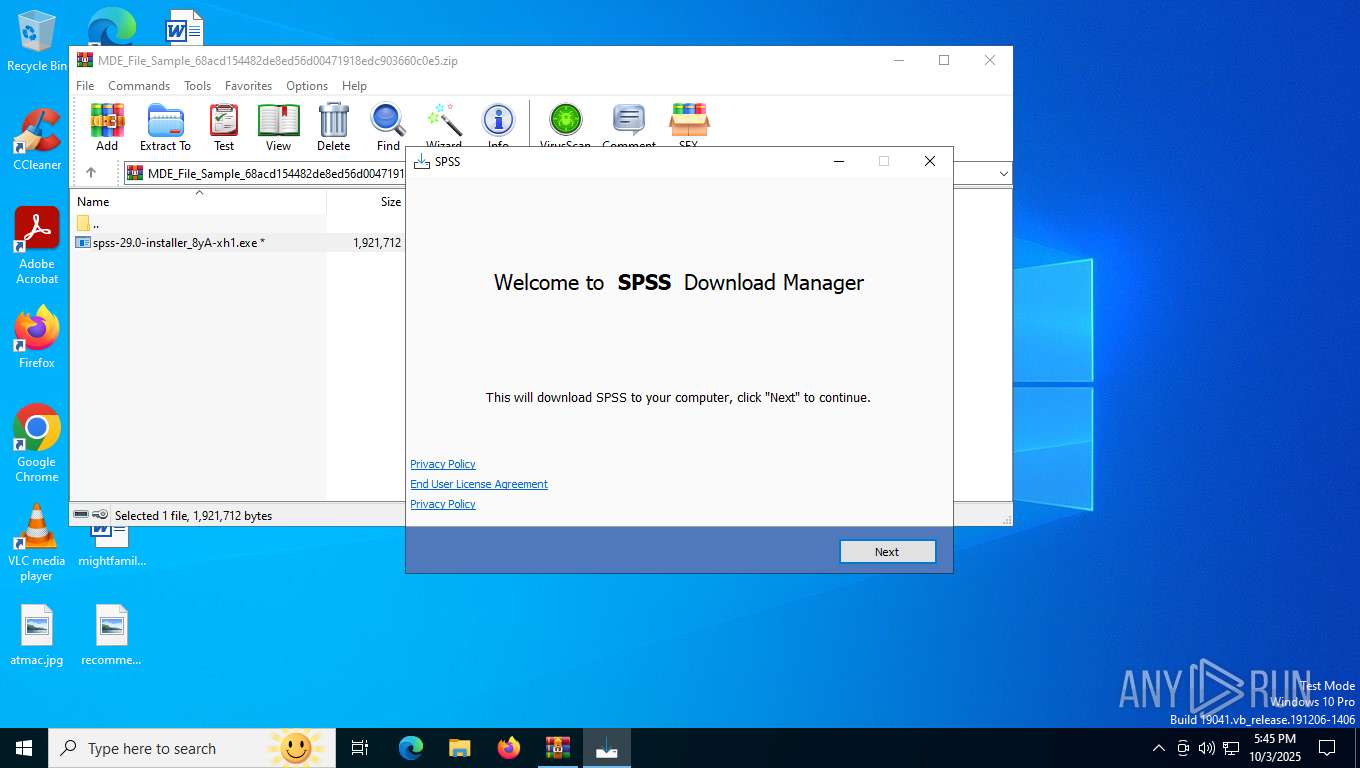Open the Recycle Bin desktop icon
The width and height of the screenshot is (1360, 768).
click(37, 41)
